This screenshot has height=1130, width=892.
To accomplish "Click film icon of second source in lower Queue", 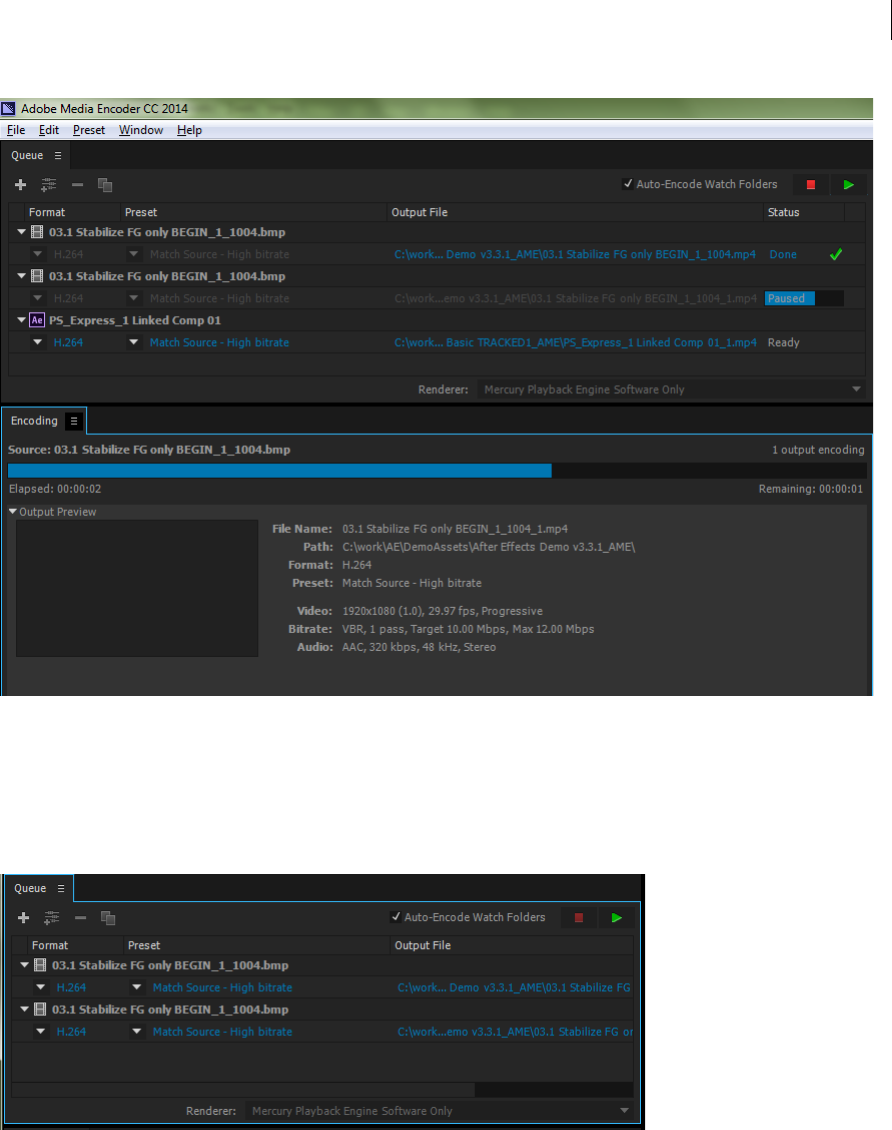I will click(x=40, y=1009).
